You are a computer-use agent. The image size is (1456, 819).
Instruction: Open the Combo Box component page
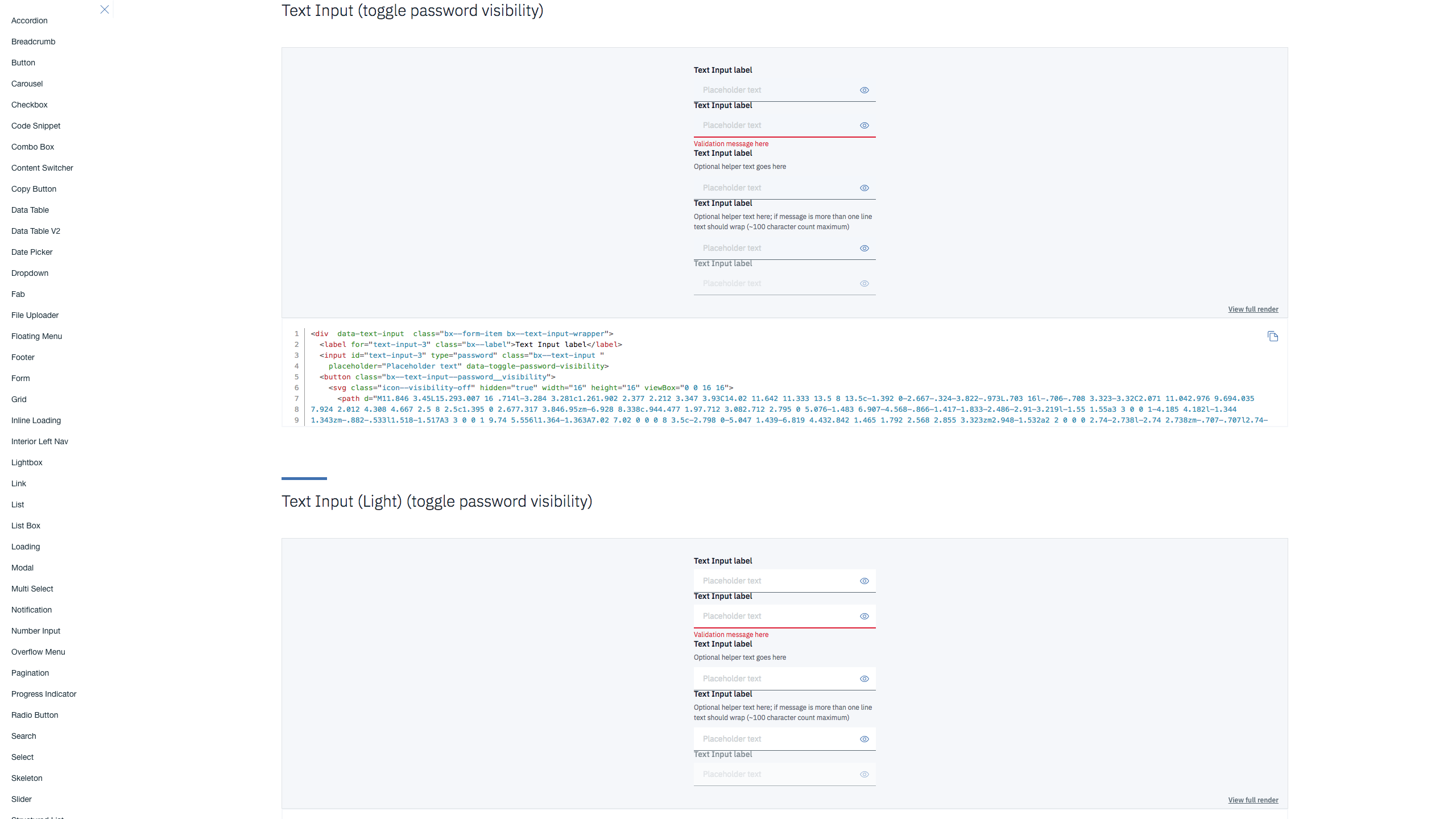pos(32,147)
